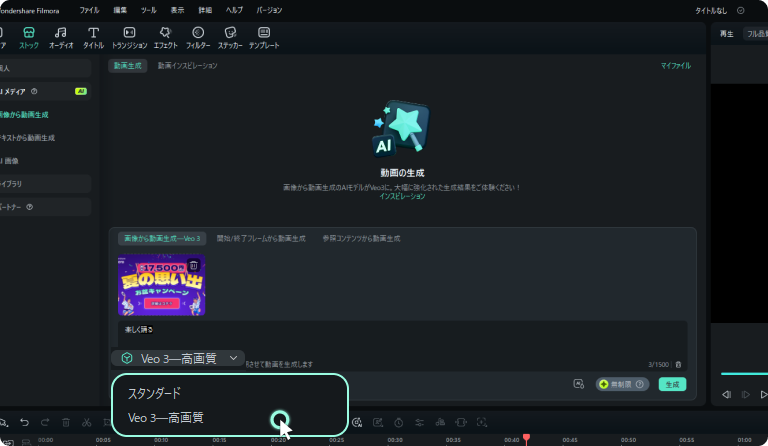Switch to the 動画生成 tab
Viewport: 768px width, 446px height.
(x=128, y=66)
